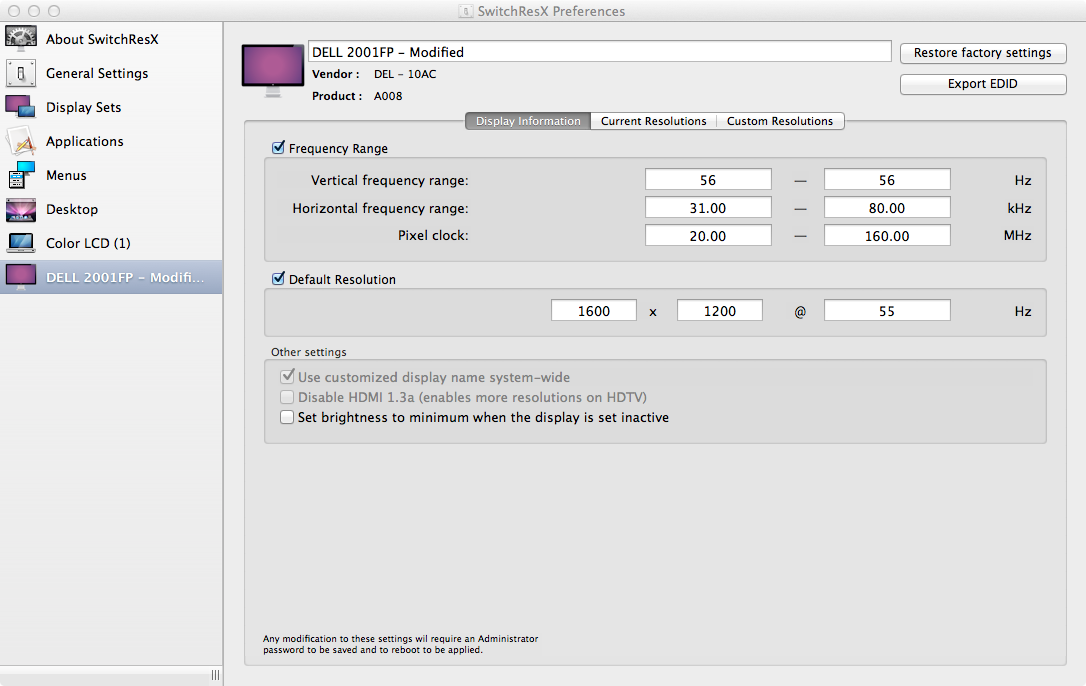
Task: Uncheck the Frequency Range checkbox
Action: pyautogui.click(x=278, y=148)
